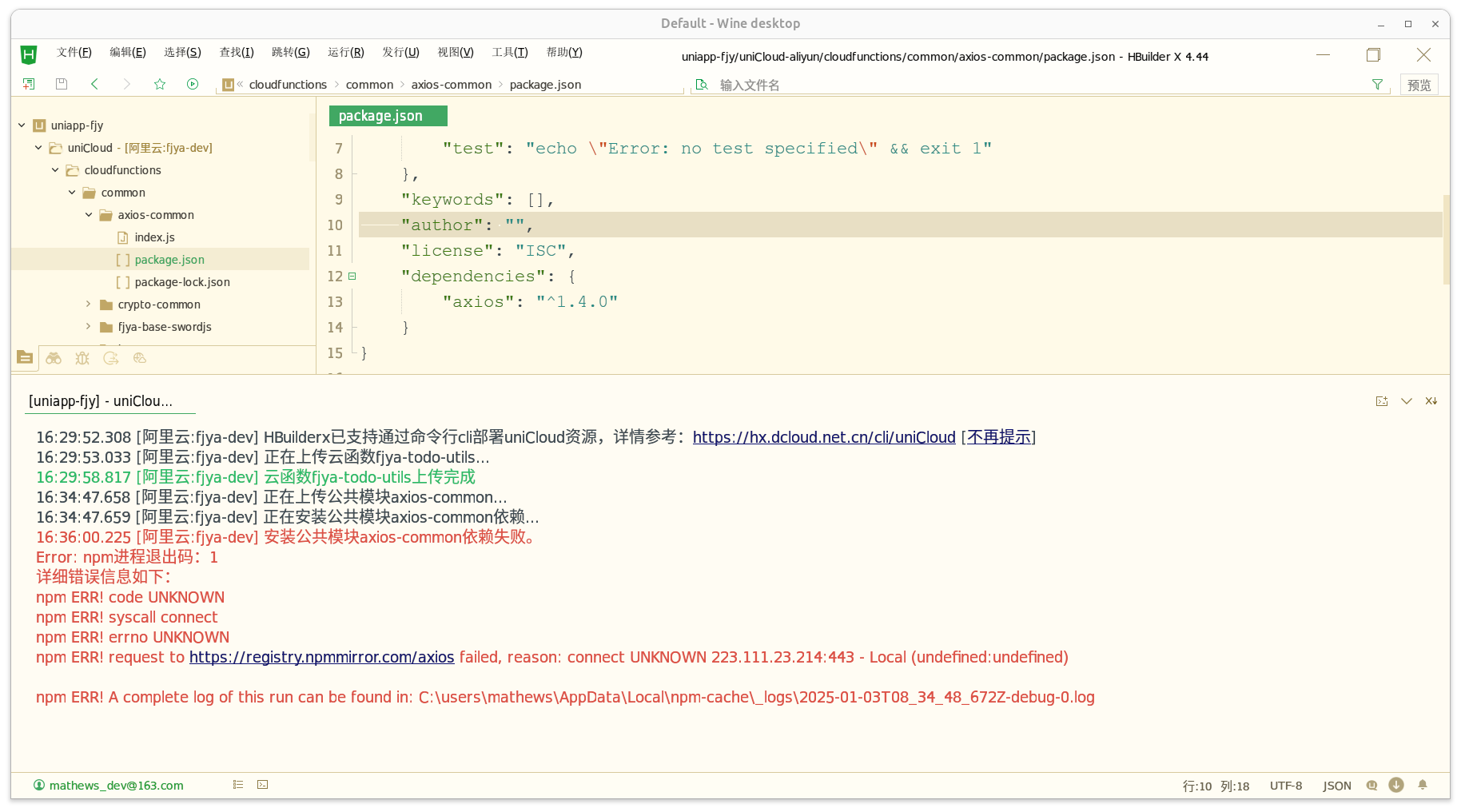Screen dimensions: 1461x812
Task: Click the filter funnel icon
Action: click(1377, 85)
